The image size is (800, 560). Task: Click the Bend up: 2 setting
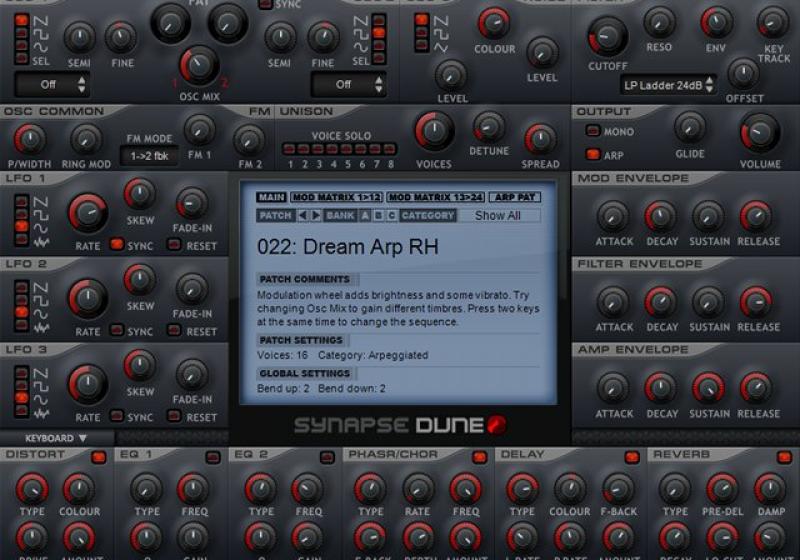coord(283,389)
